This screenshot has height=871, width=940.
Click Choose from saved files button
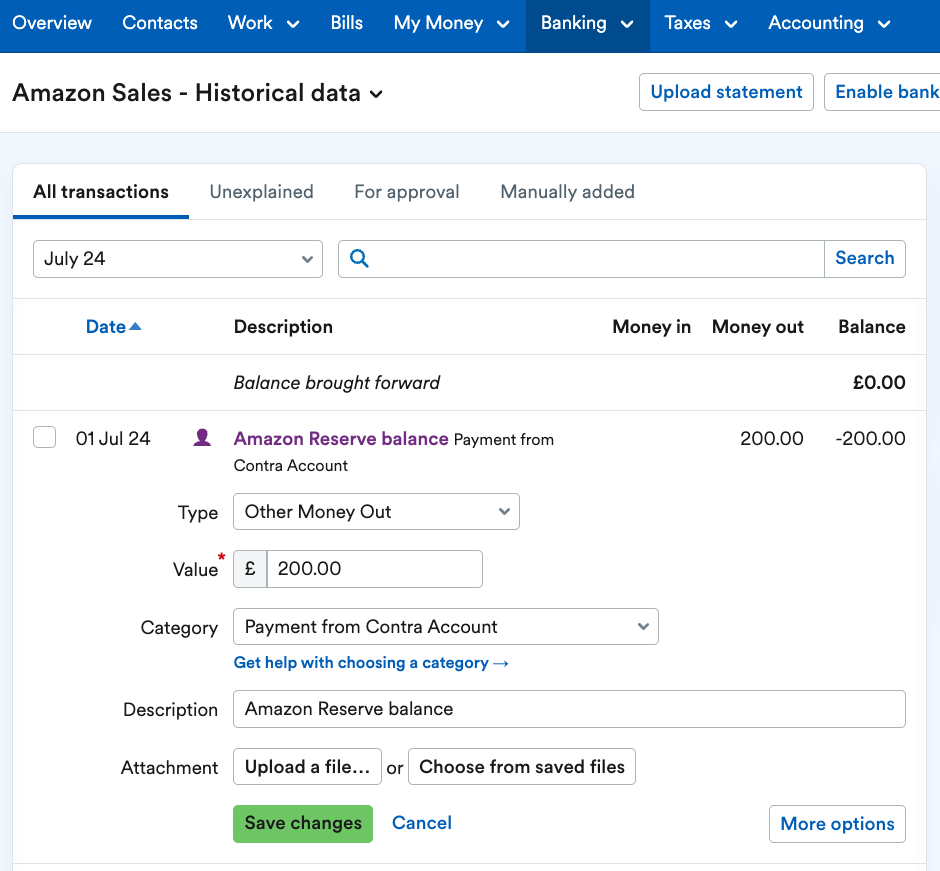point(522,766)
